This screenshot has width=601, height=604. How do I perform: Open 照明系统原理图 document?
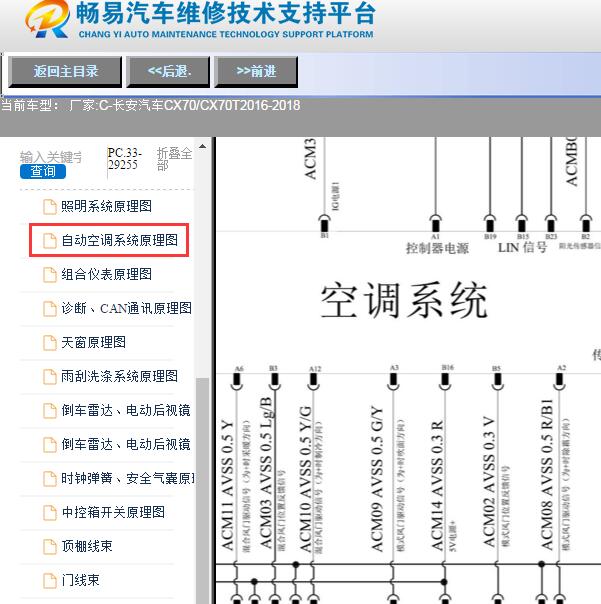click(106, 206)
